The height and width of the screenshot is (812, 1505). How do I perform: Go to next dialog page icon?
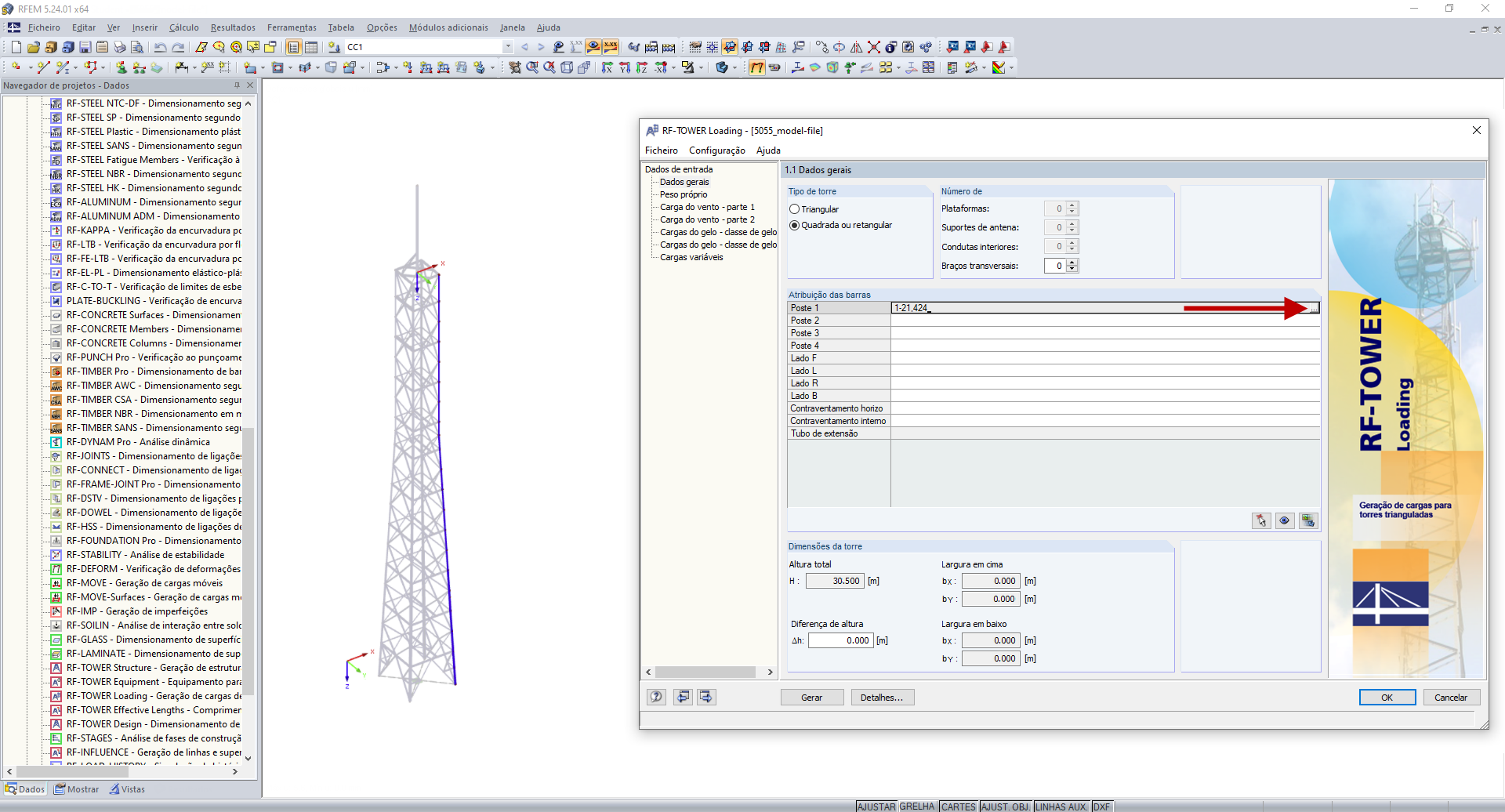[705, 697]
